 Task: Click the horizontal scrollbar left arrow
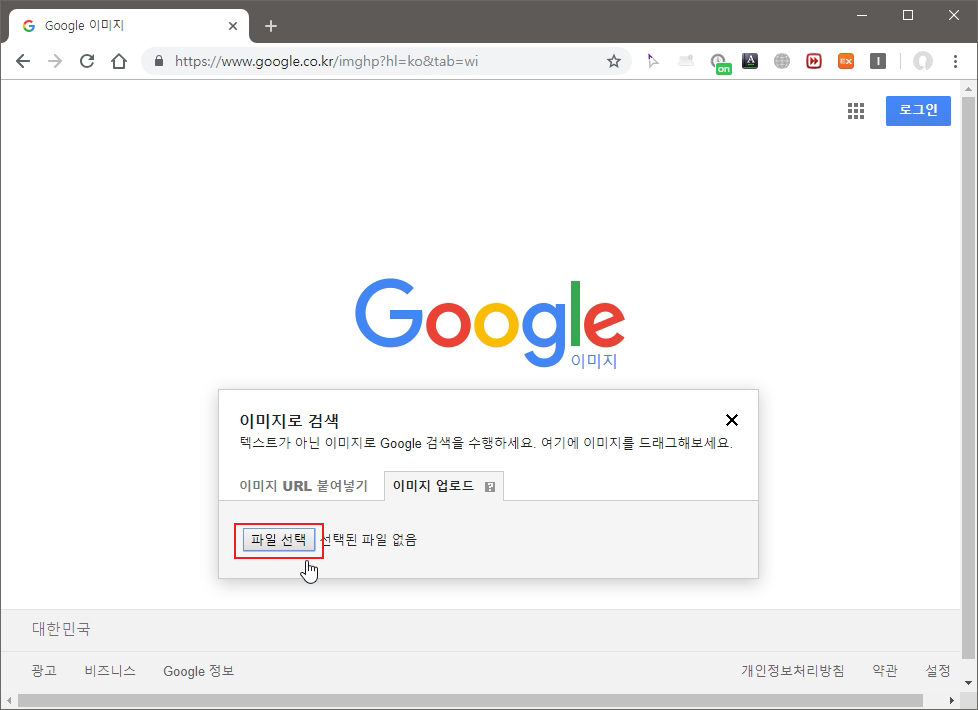(9, 700)
